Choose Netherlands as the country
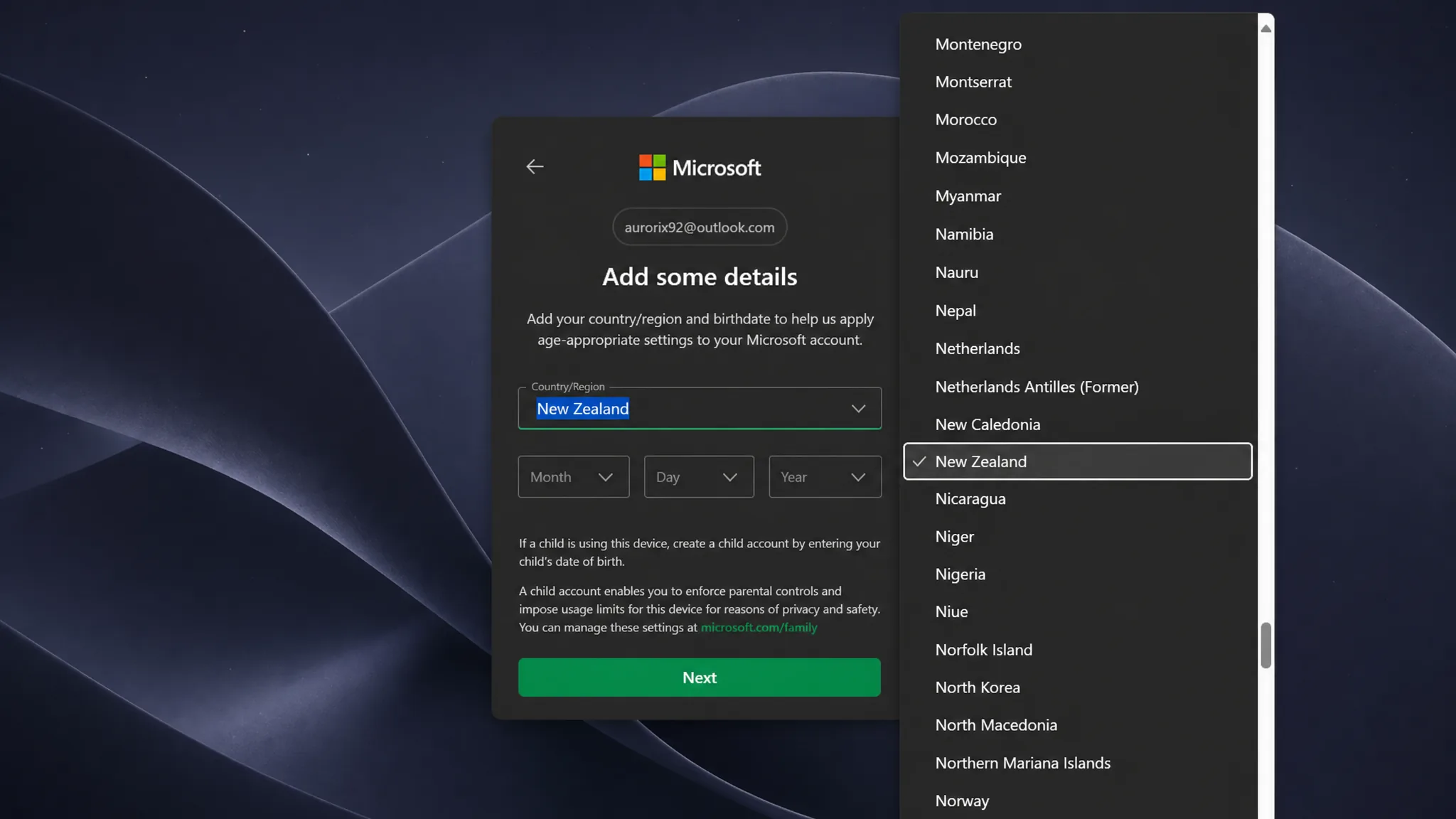 coord(1078,348)
